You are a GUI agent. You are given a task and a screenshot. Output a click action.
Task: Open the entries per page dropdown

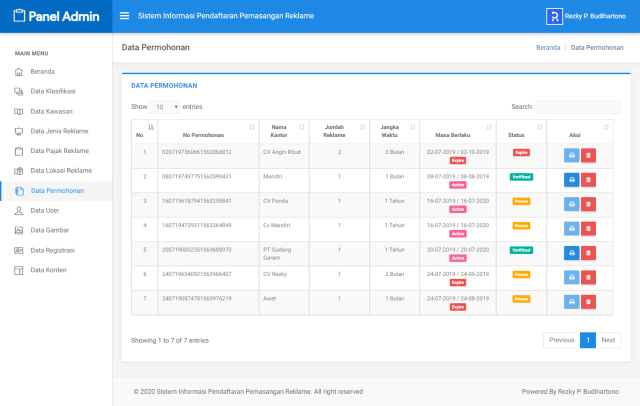pyautogui.click(x=166, y=106)
